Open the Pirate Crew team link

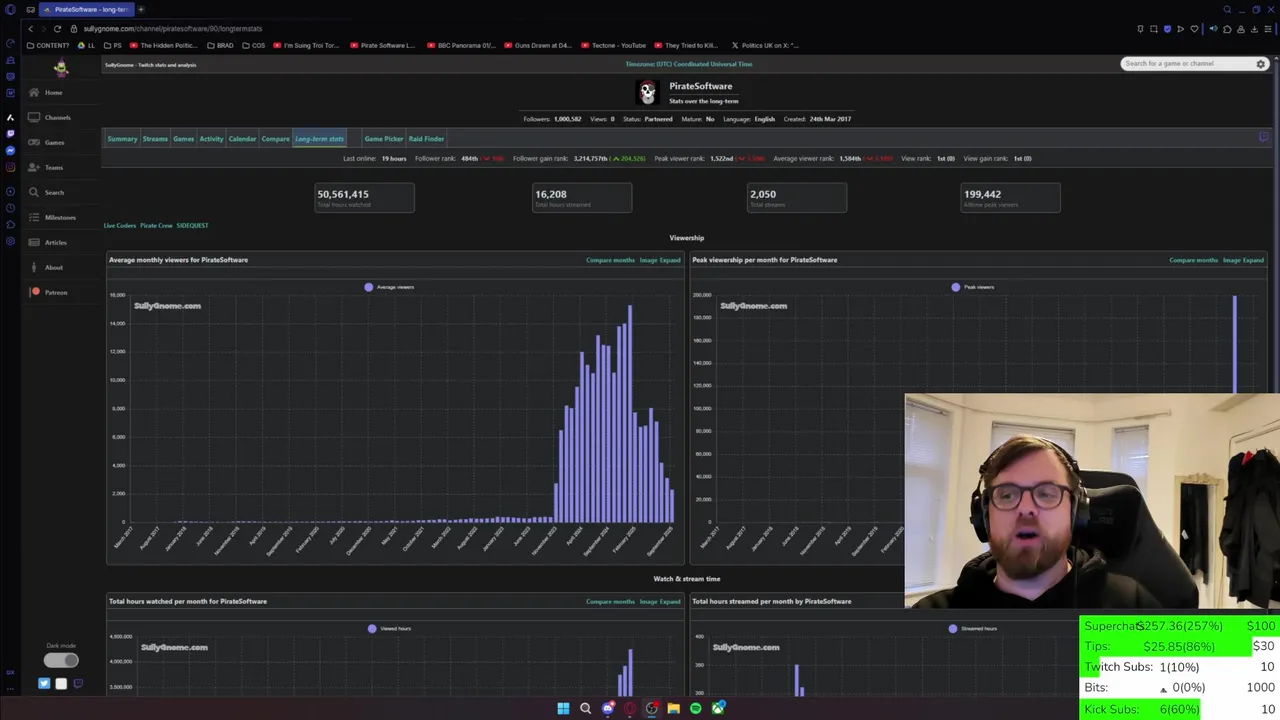pos(156,226)
